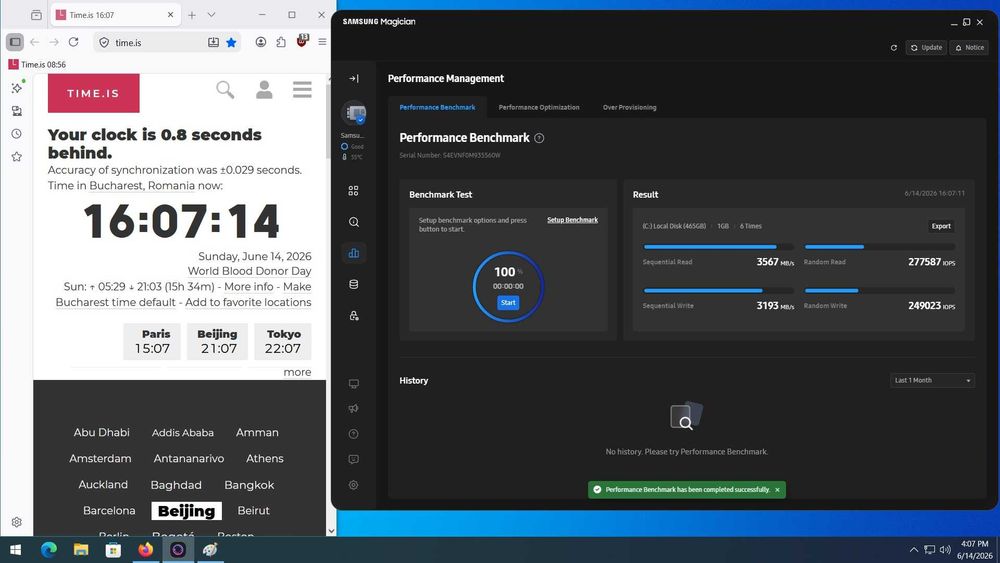Click the time.is search magnifier icon

[x=225, y=89]
